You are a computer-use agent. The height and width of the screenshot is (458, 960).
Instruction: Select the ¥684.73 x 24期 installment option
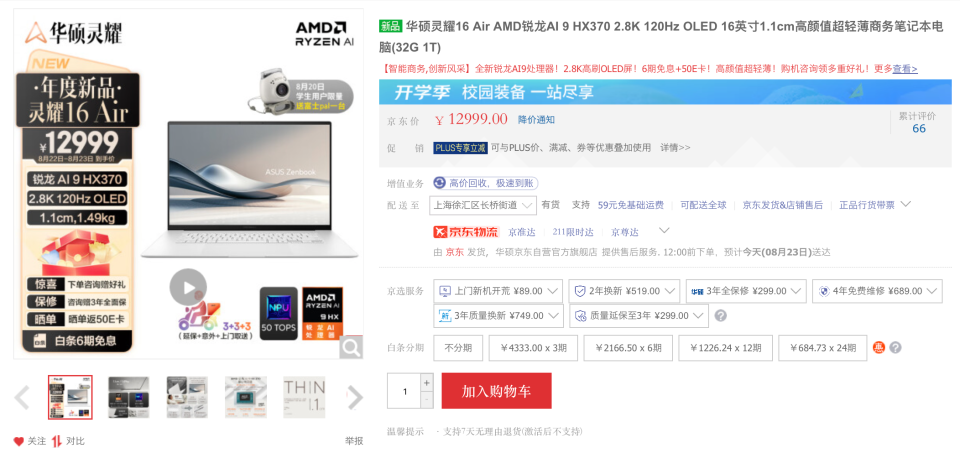[x=822, y=348]
